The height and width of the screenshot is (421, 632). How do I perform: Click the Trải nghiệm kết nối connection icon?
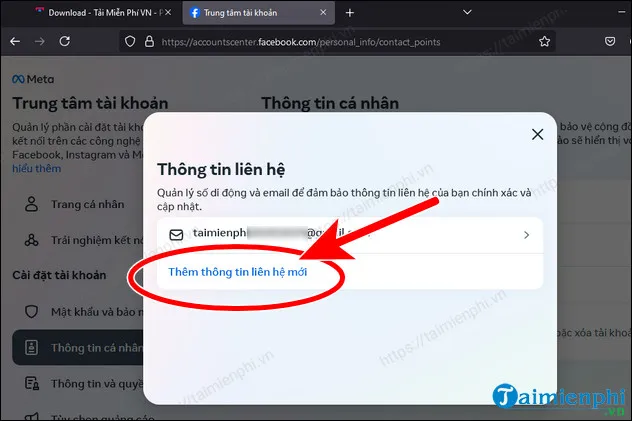pyautogui.click(x=31, y=240)
